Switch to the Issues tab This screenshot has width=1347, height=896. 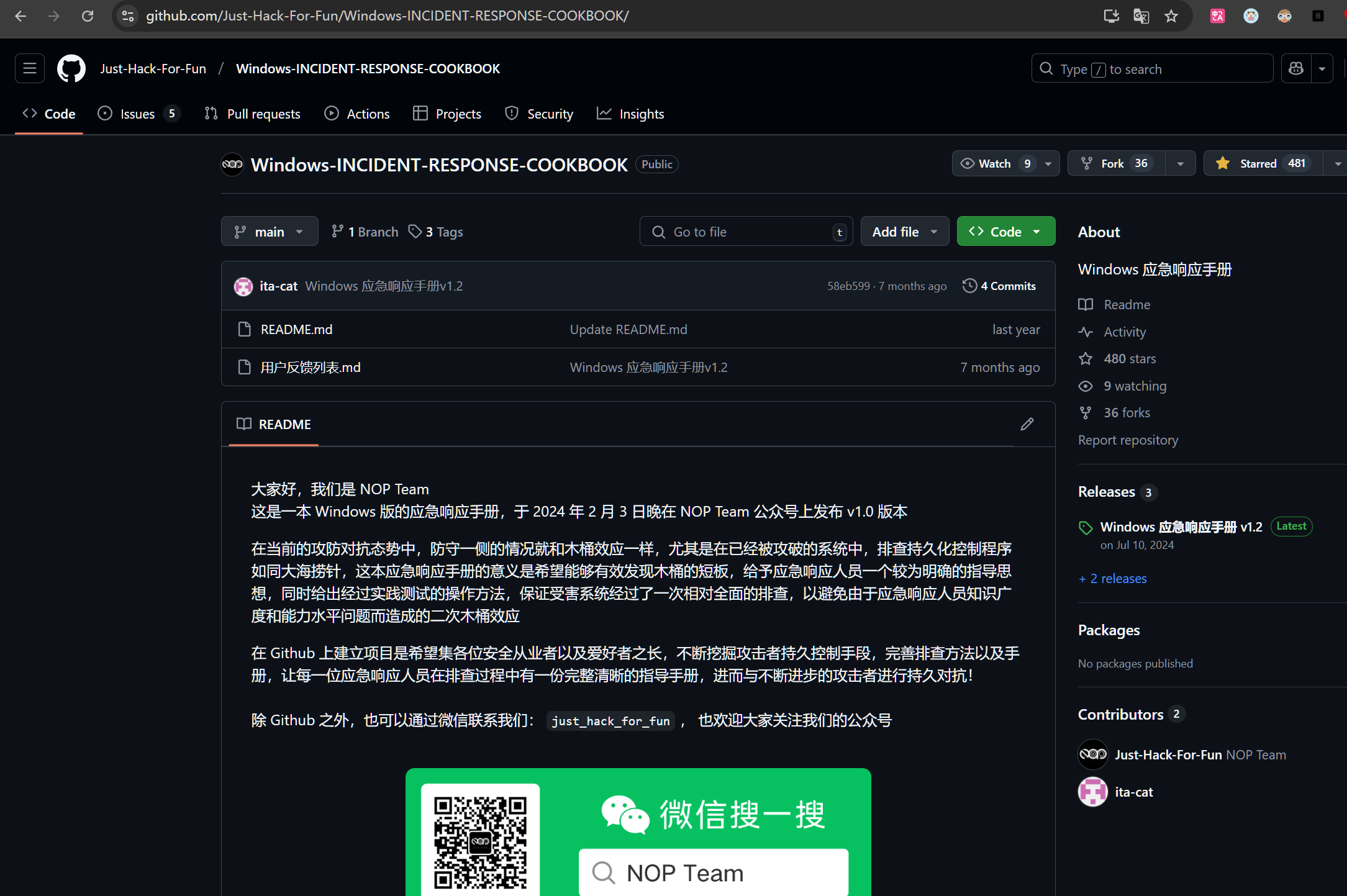138,114
